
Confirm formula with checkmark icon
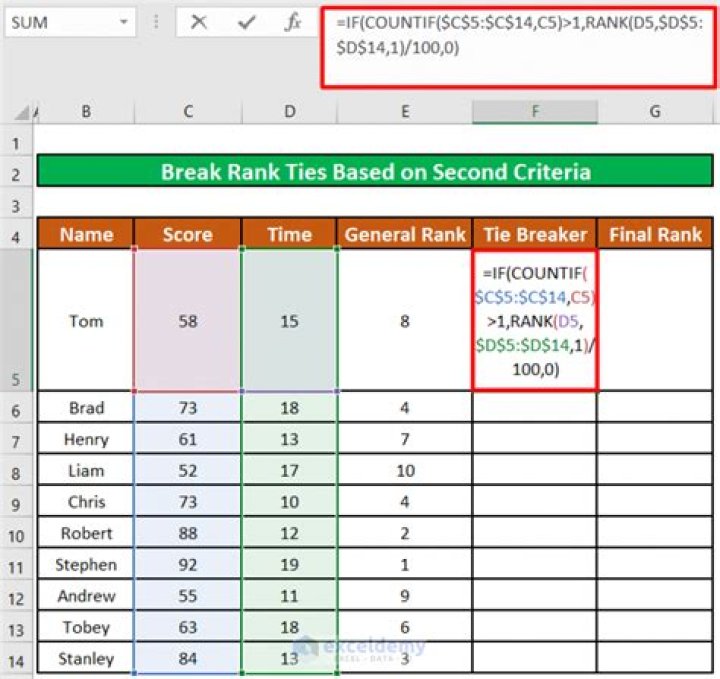[246, 22]
